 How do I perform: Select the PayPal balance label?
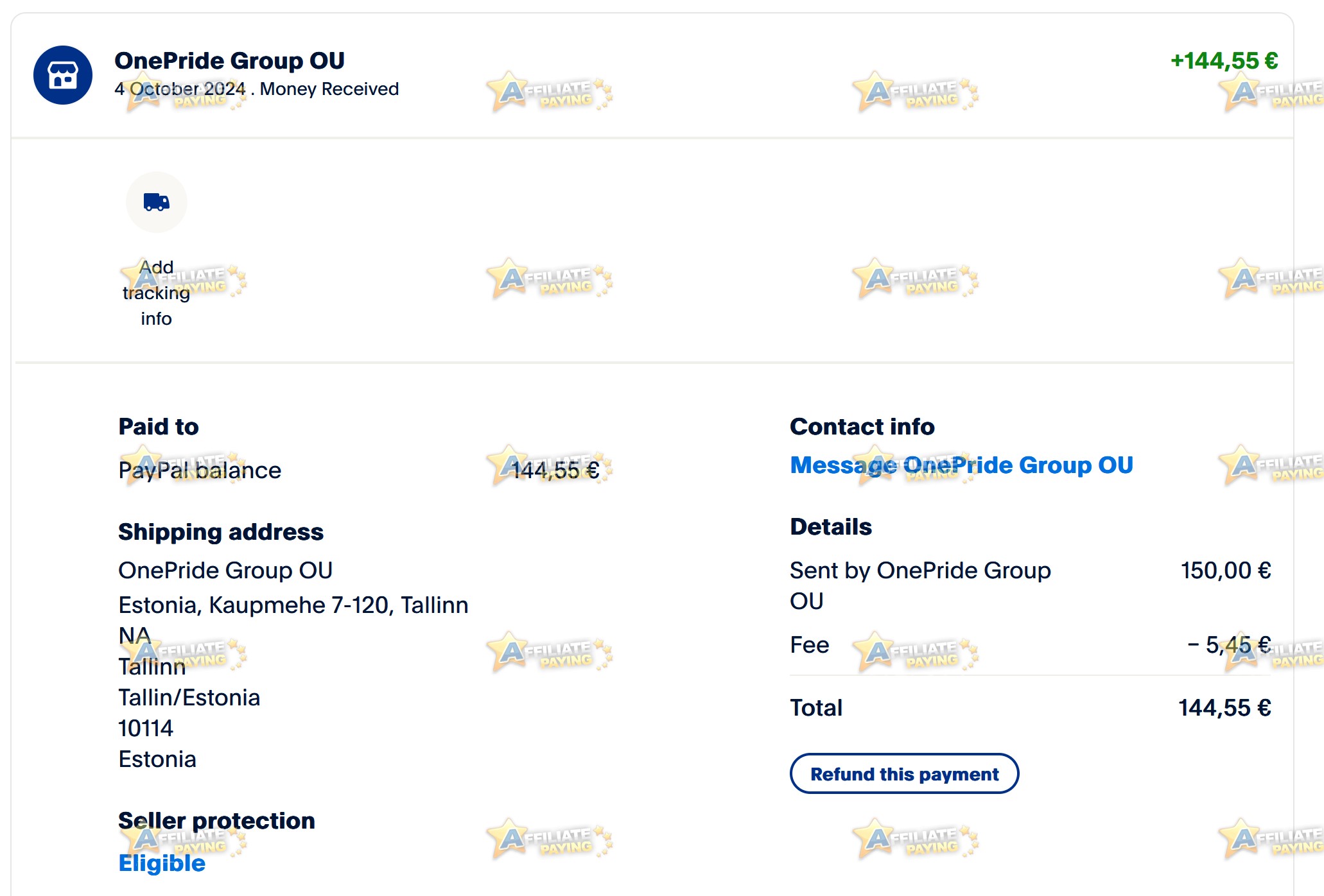(x=200, y=470)
